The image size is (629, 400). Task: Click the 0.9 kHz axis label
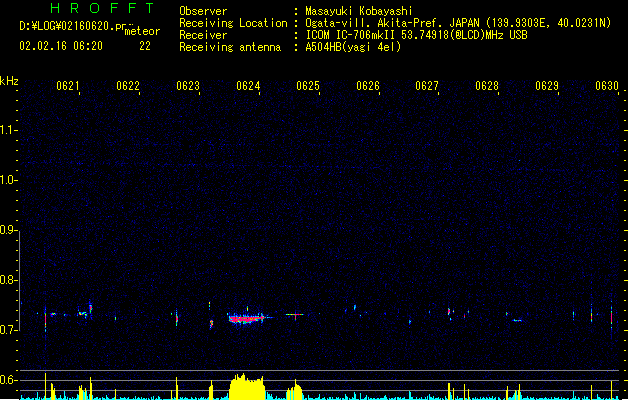click(8, 230)
